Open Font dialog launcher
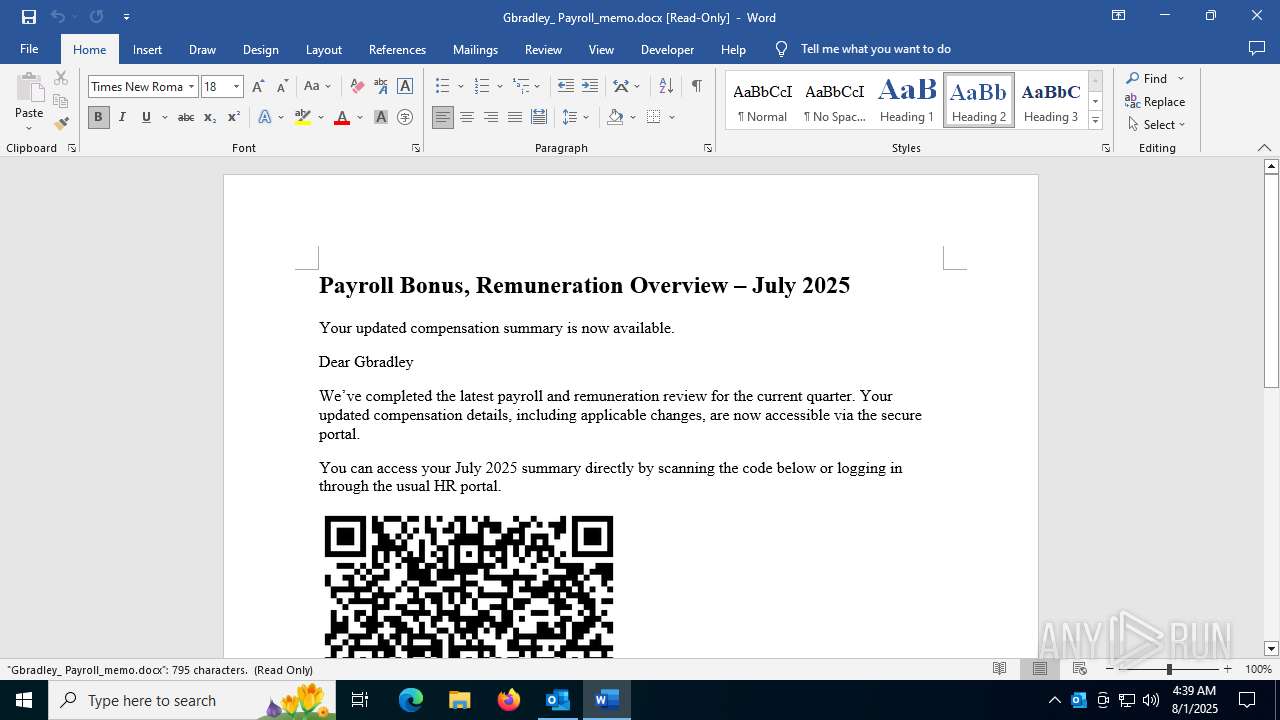The height and width of the screenshot is (720, 1280). coord(416,148)
